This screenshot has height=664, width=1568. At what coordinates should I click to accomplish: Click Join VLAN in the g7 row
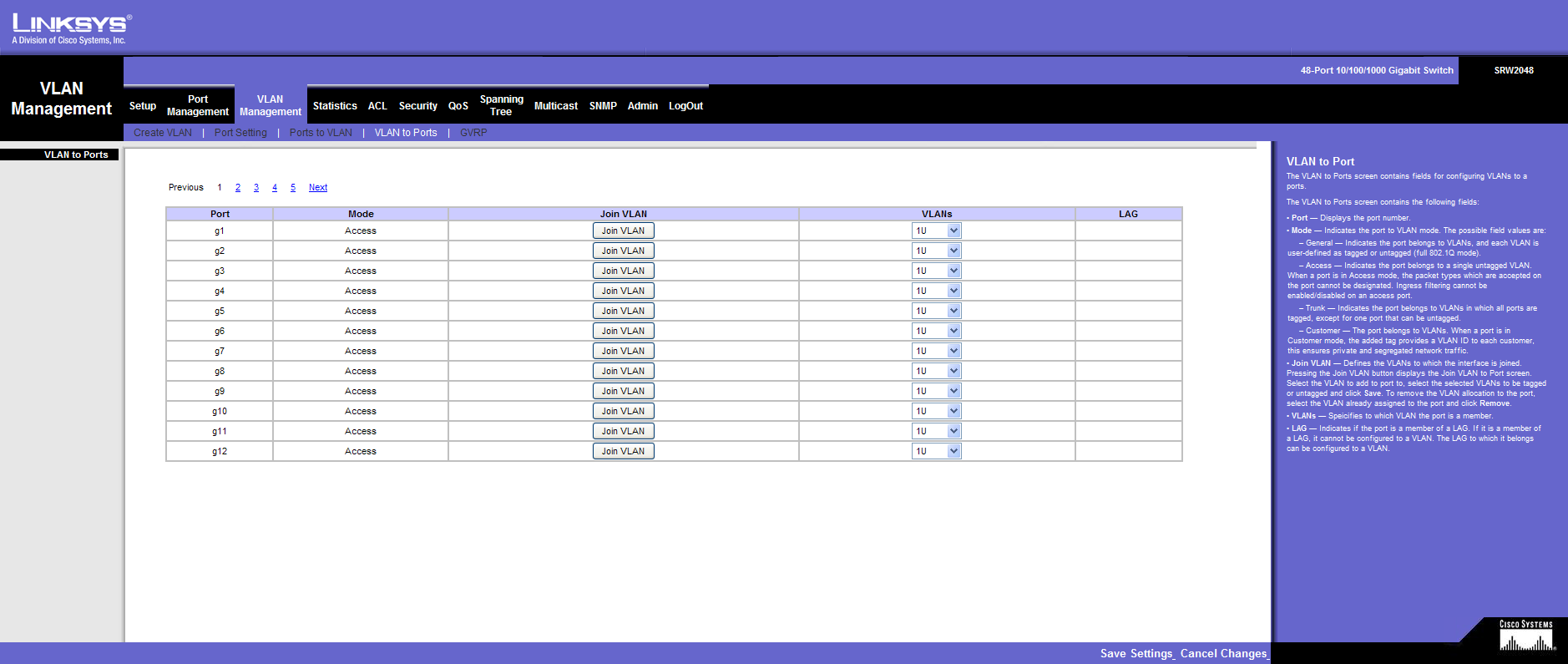(x=623, y=351)
